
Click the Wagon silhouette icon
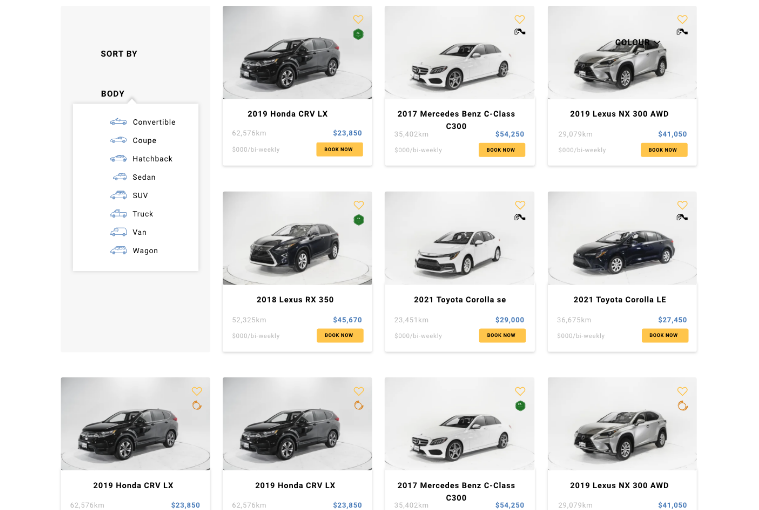tap(118, 251)
